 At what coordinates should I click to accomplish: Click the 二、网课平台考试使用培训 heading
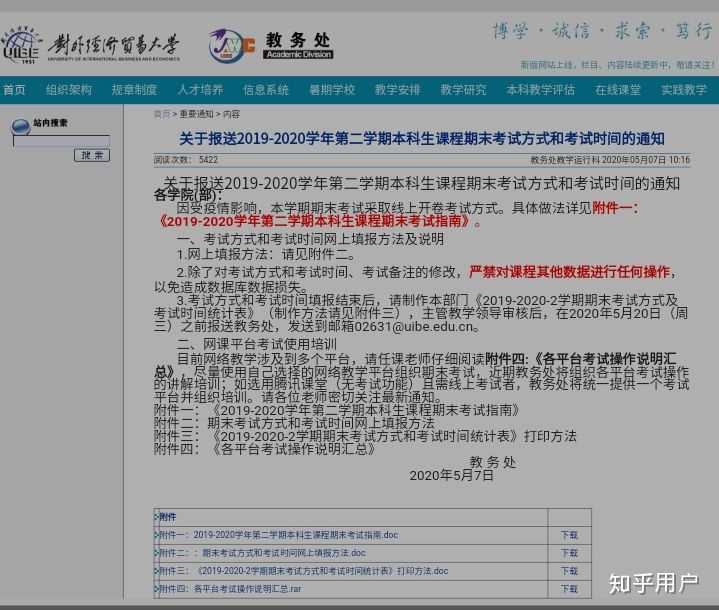point(256,344)
